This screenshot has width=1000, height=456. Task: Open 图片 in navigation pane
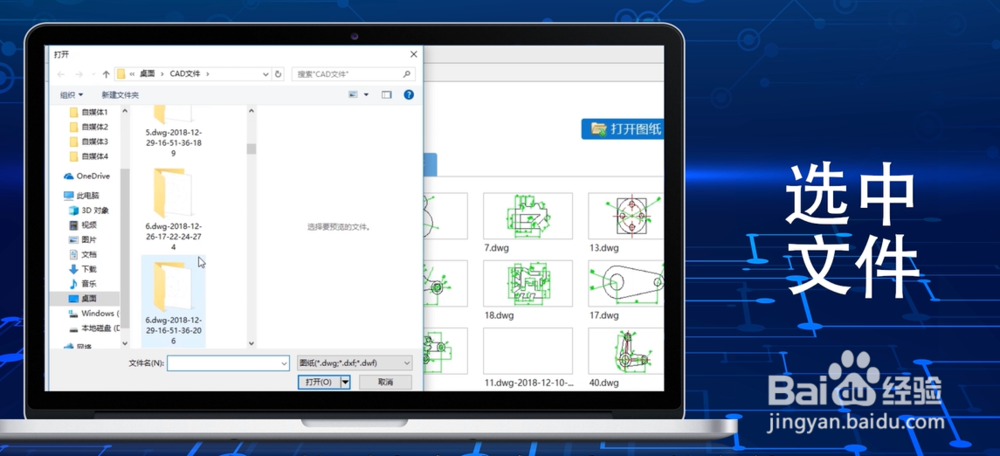[x=83, y=240]
